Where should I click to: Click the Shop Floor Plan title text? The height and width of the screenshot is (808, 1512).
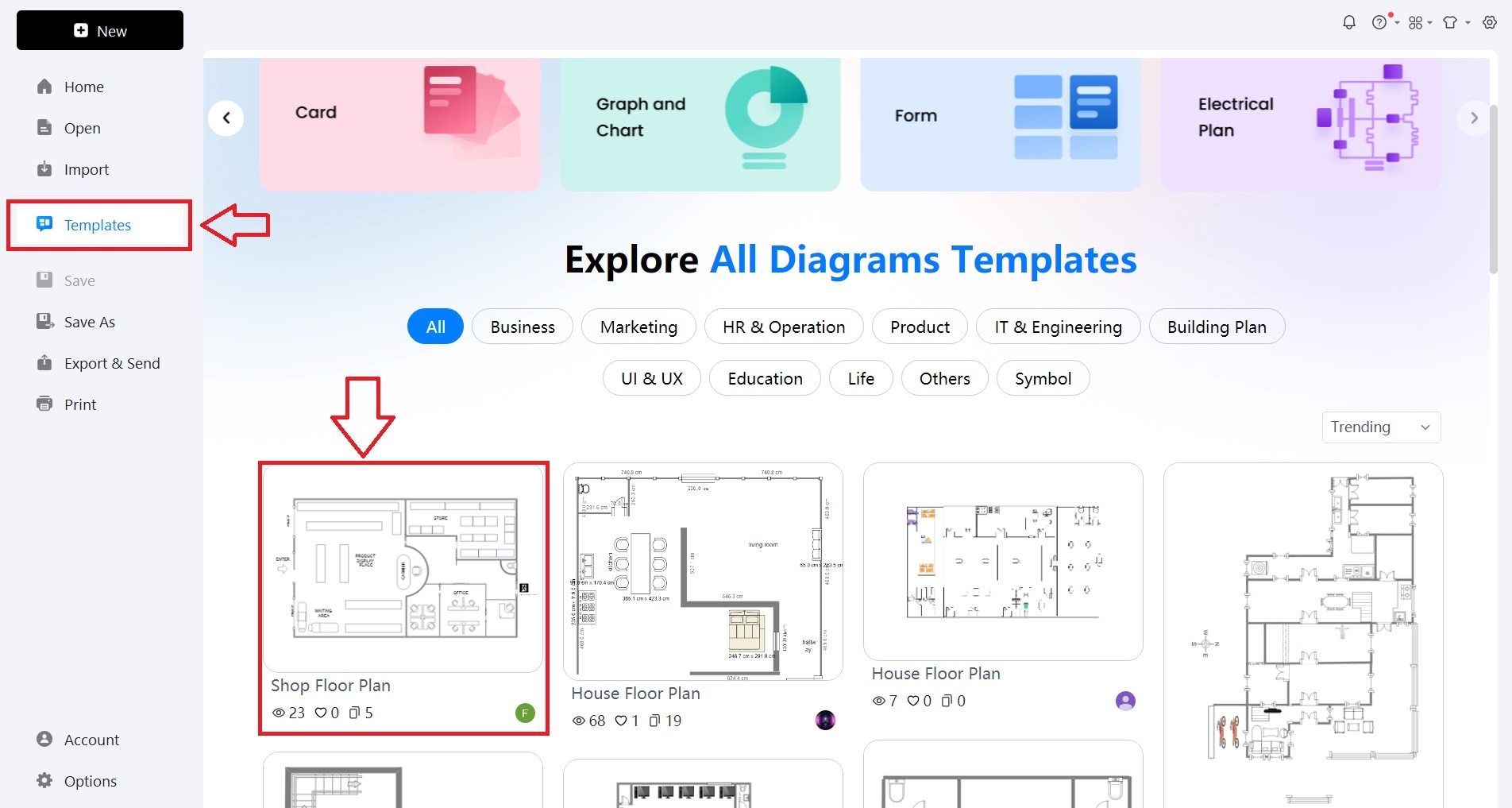(330, 686)
